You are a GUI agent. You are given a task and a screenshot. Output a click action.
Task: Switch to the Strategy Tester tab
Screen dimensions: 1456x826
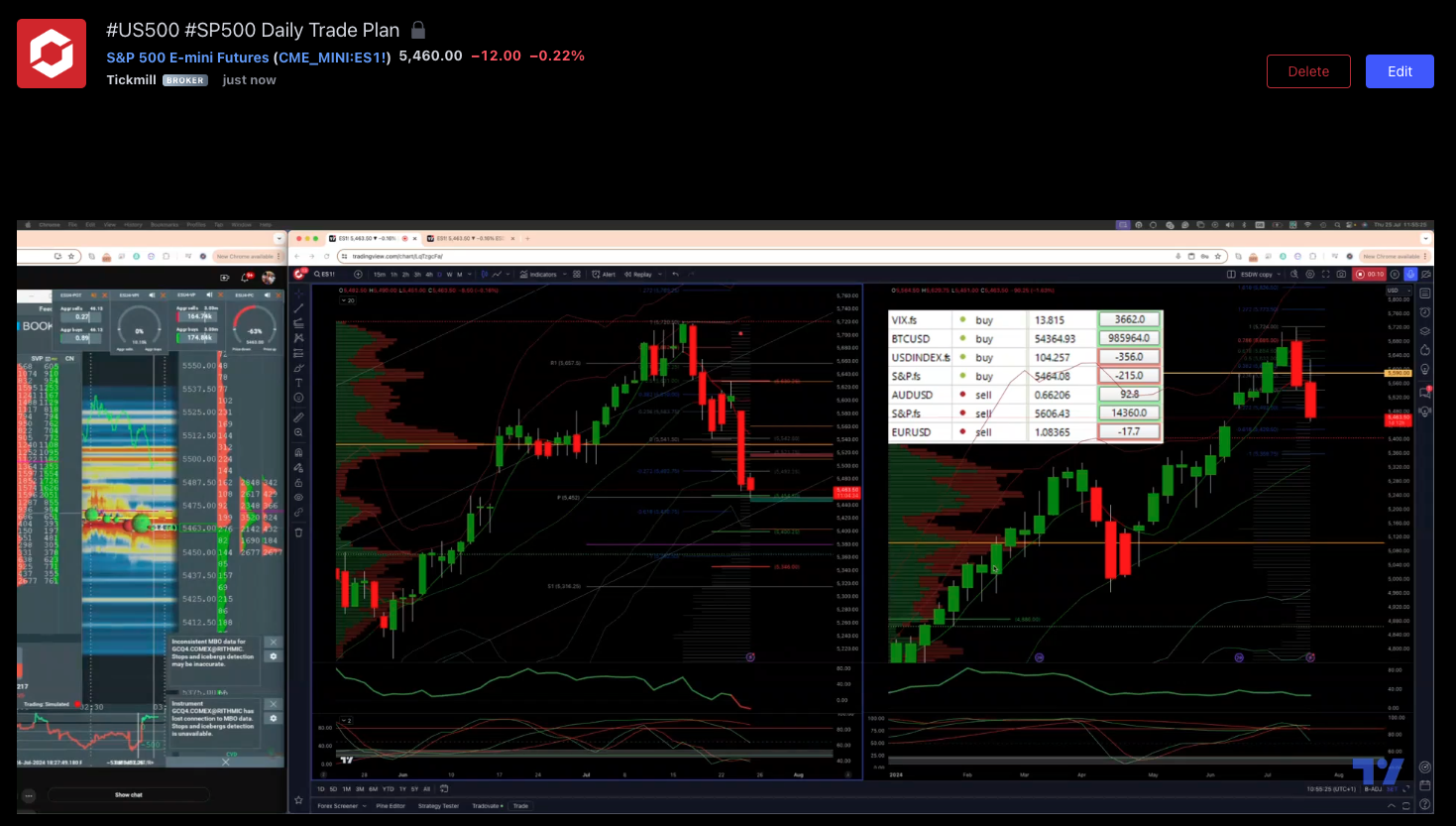click(x=438, y=806)
